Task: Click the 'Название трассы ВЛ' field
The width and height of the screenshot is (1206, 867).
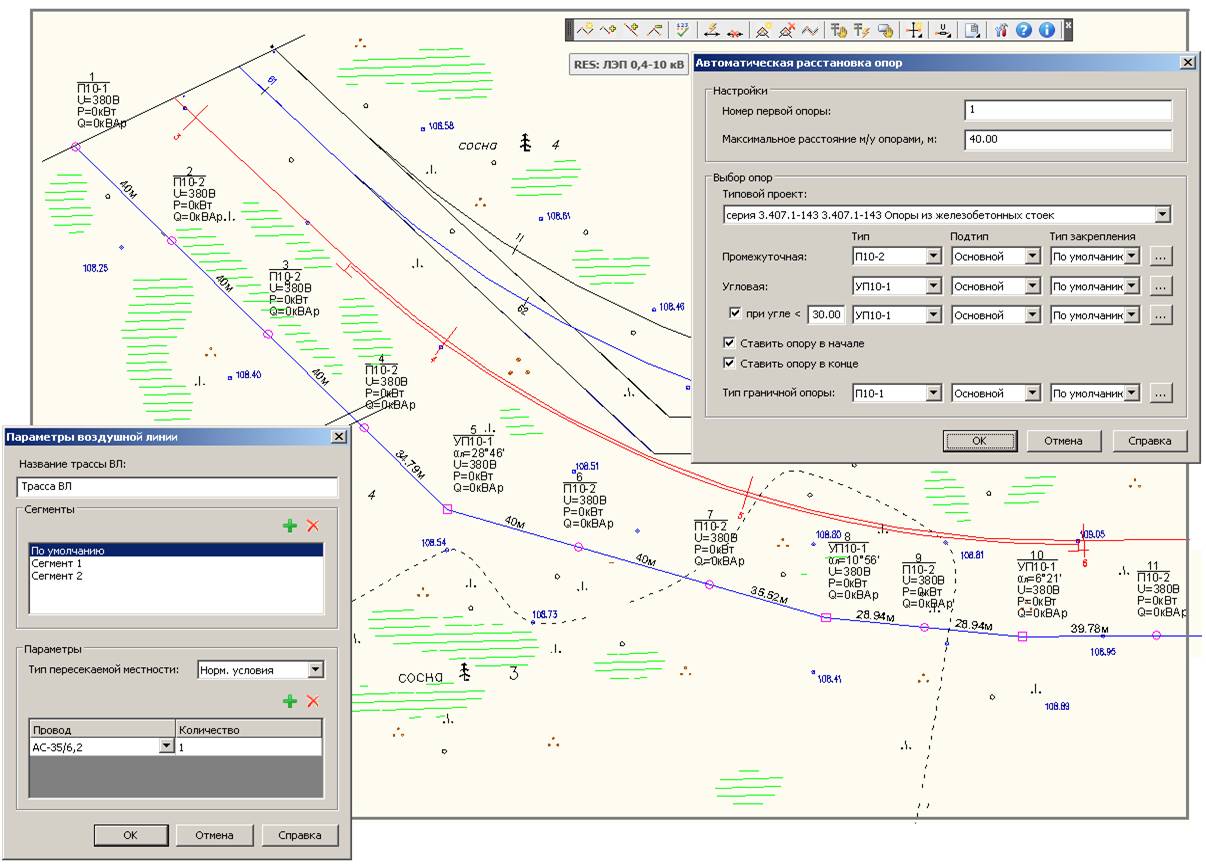Action: click(x=177, y=487)
